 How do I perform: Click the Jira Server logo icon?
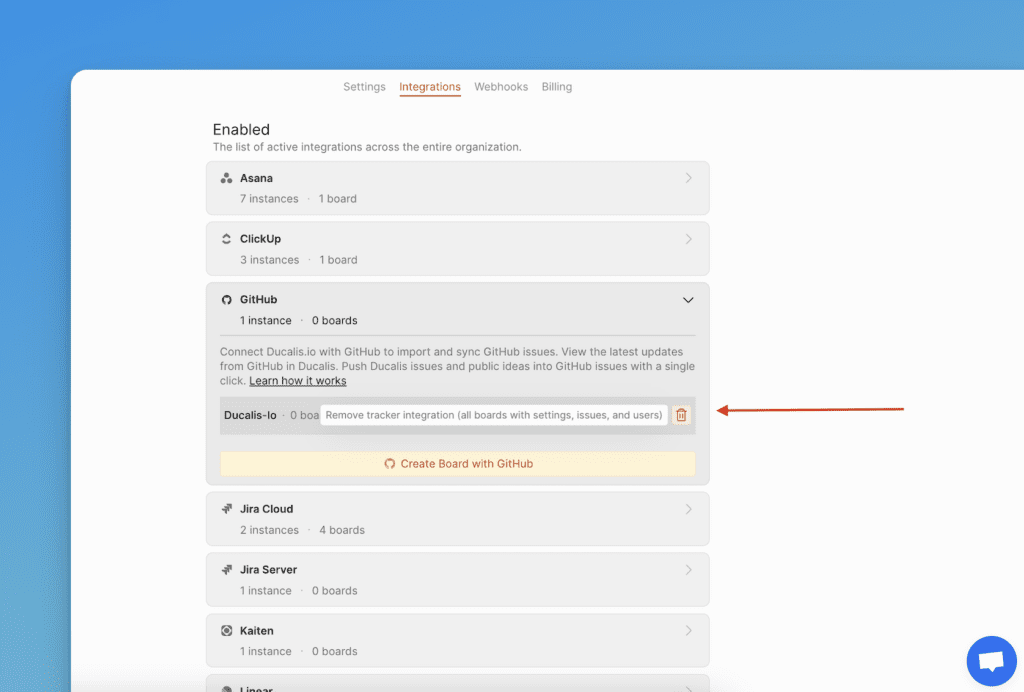[x=227, y=570]
